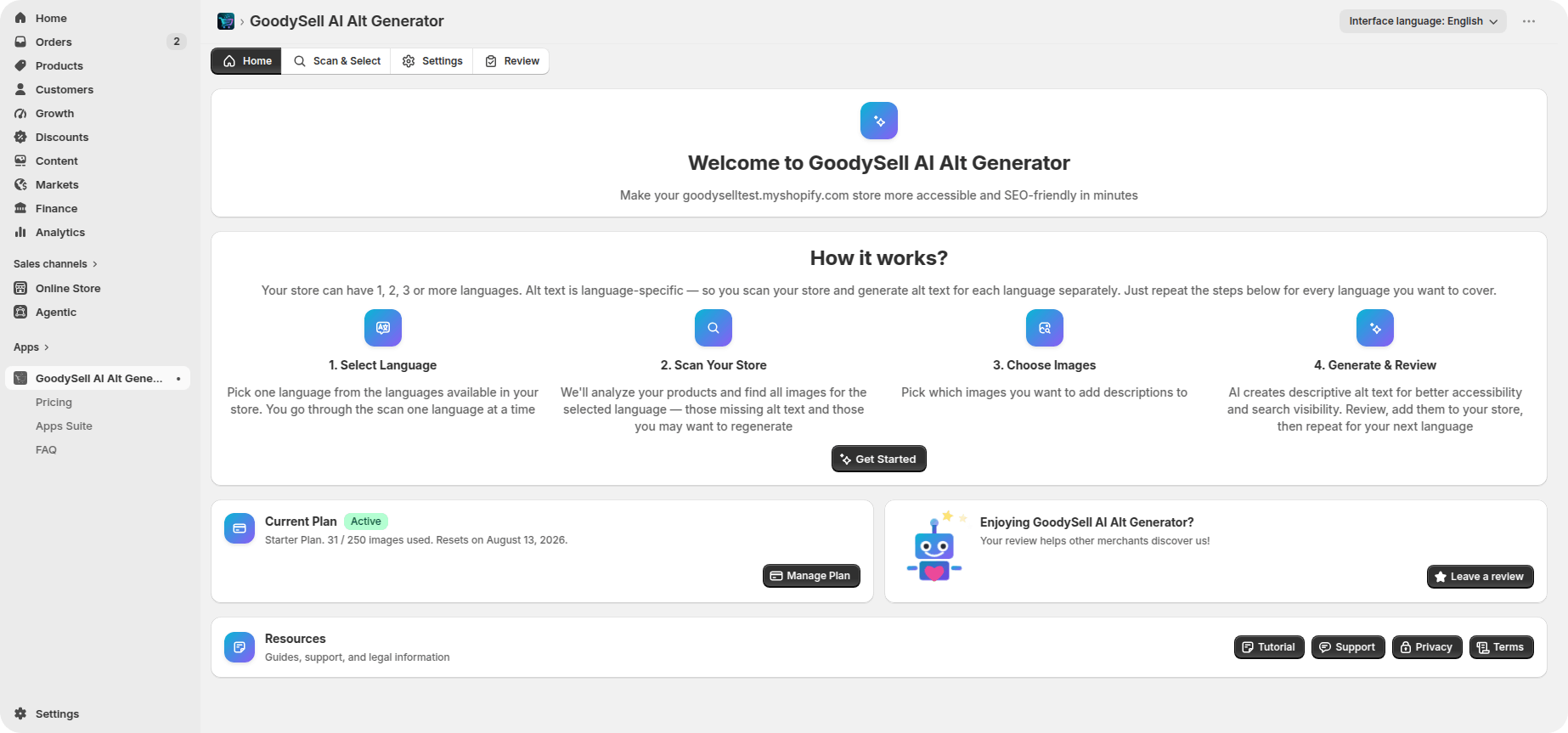The height and width of the screenshot is (733, 1568).
Task: Click the Scan Your Store magnifier icon
Action: pos(713,328)
